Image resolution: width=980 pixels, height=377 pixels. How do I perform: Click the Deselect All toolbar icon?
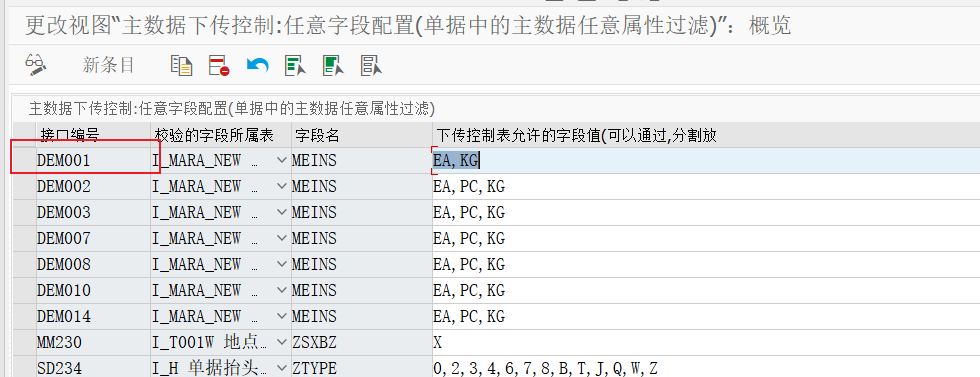pyautogui.click(x=371, y=65)
